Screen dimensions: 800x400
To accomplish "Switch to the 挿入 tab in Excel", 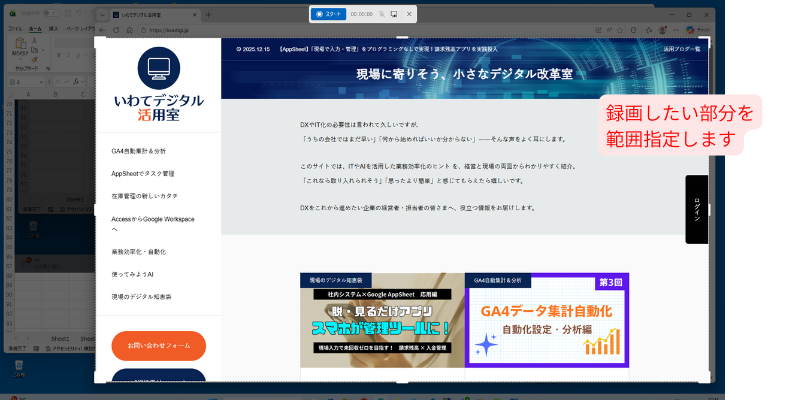I will [x=53, y=29].
